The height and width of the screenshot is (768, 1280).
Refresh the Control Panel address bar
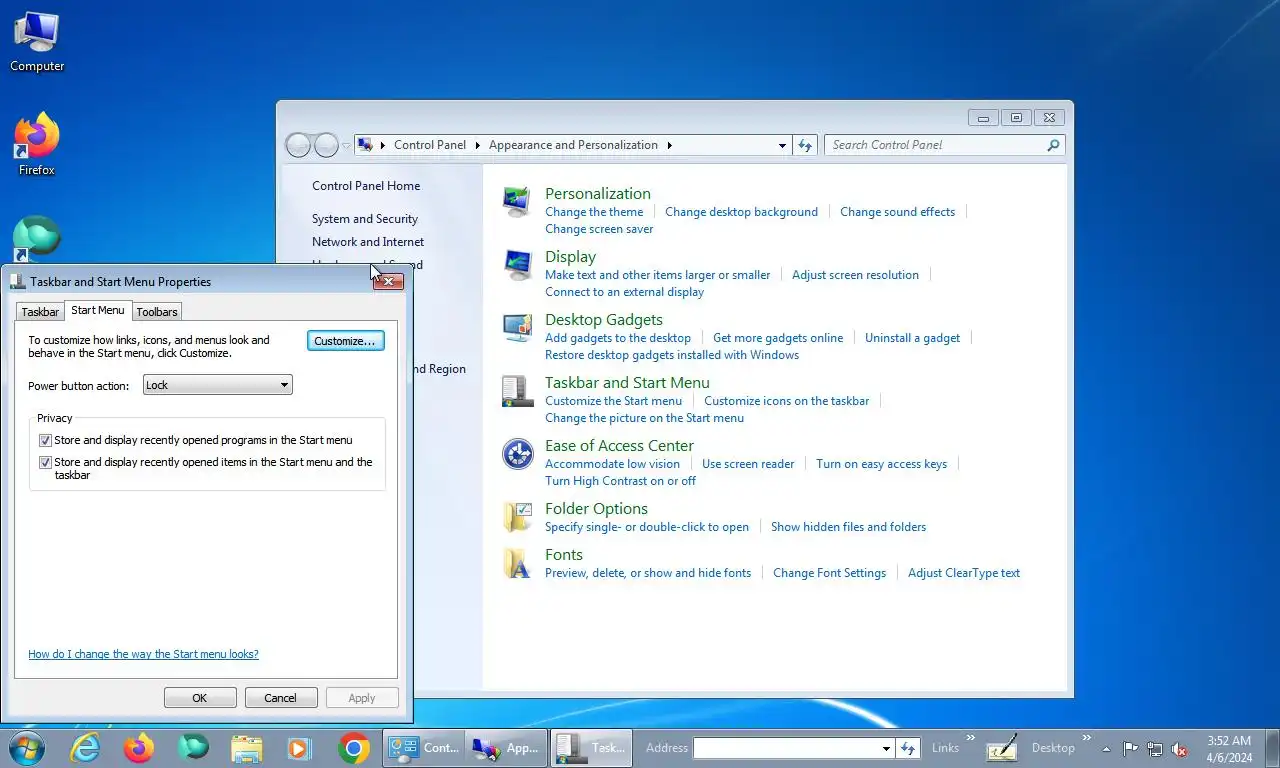pos(805,145)
